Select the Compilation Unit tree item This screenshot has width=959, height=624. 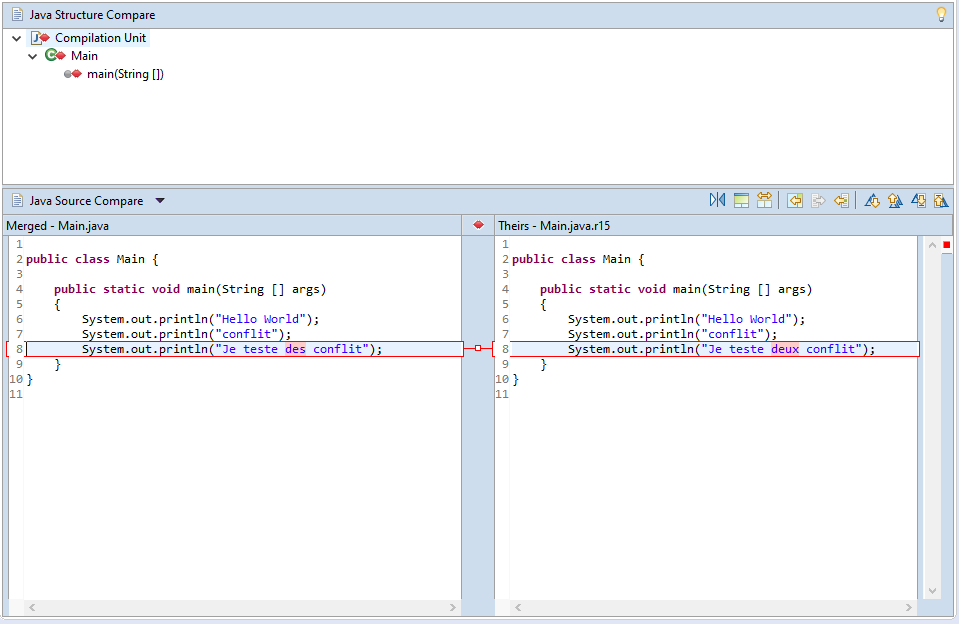(100, 38)
